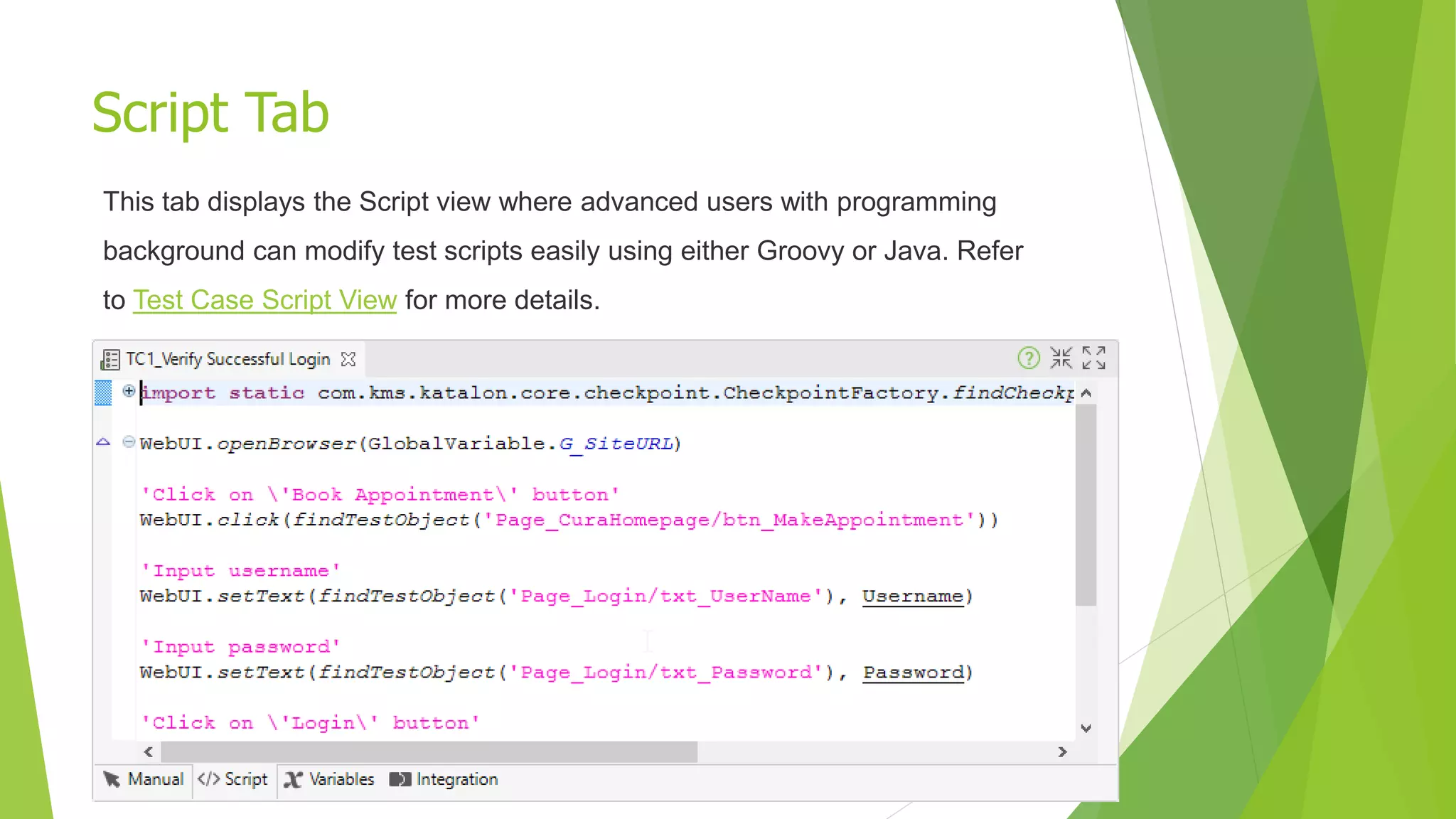Viewport: 1456px width, 819px height.
Task: Click the Integration tab icon
Action: click(x=400, y=780)
